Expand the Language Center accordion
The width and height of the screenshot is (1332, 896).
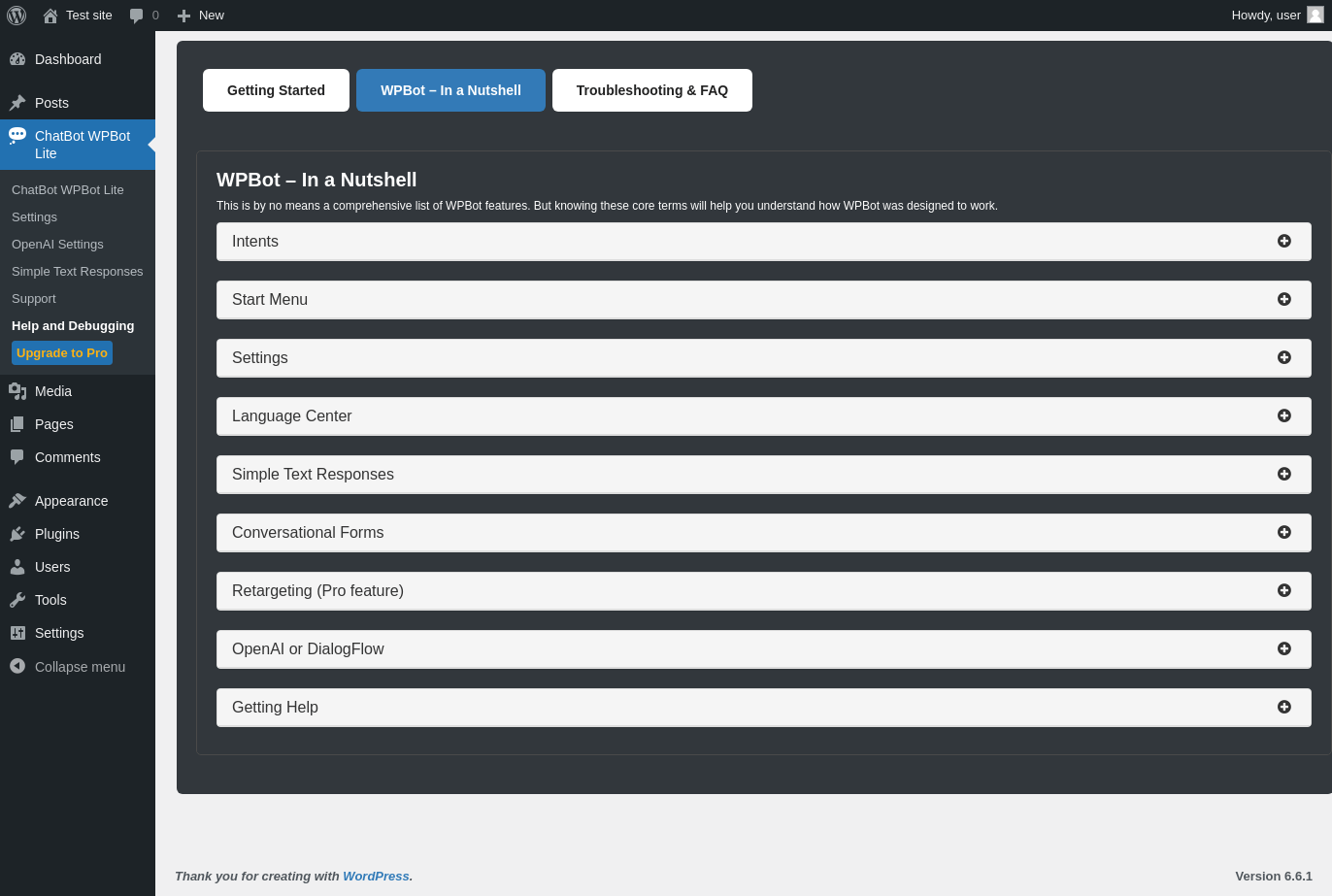click(764, 416)
